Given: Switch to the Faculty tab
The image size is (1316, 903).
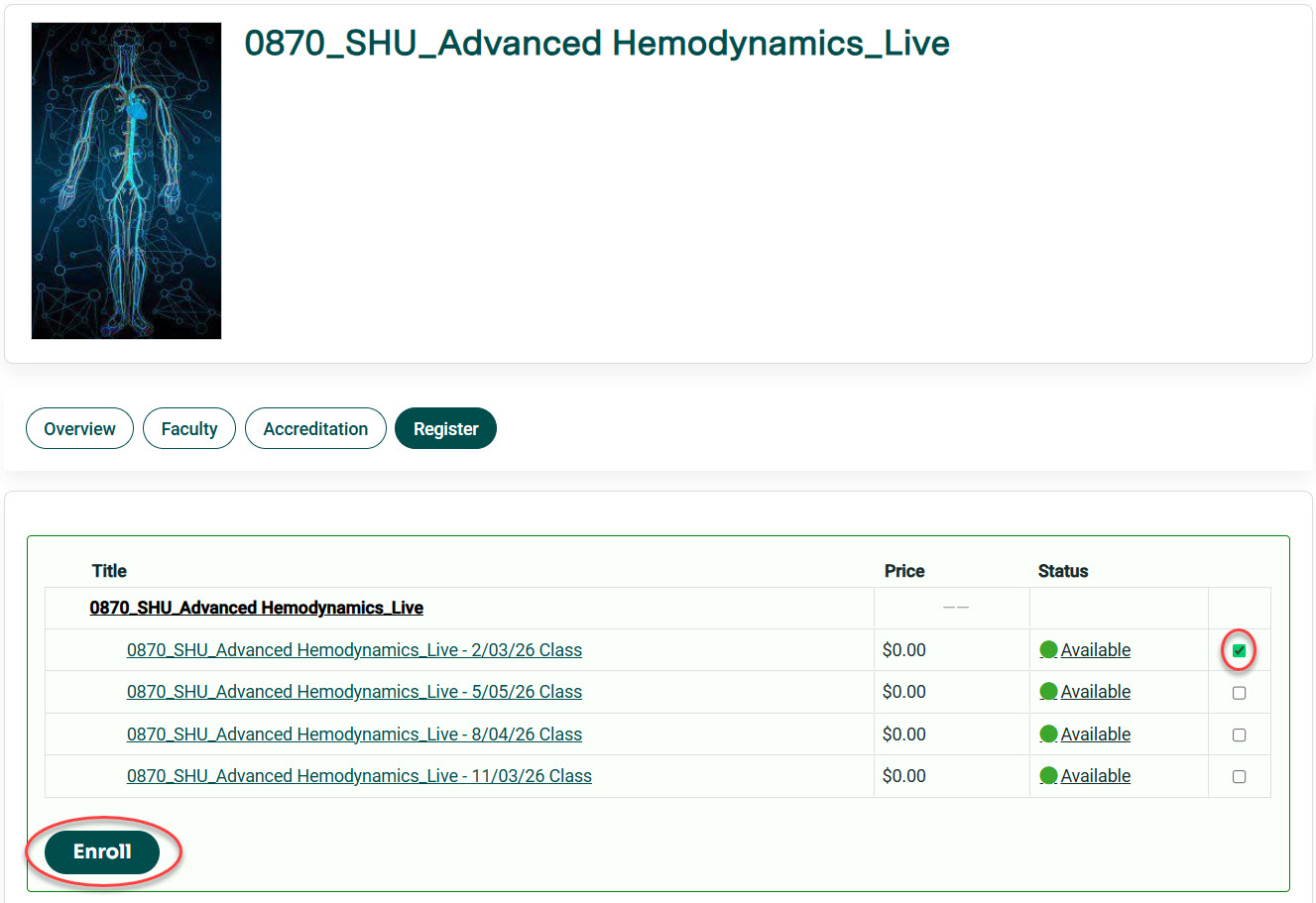Looking at the screenshot, I should (x=188, y=428).
